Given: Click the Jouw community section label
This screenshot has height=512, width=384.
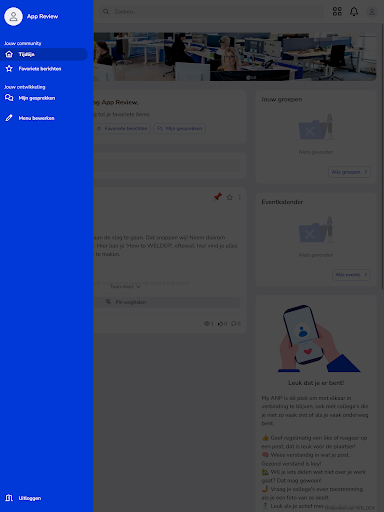Looking at the screenshot, I should pyautogui.click(x=23, y=43).
